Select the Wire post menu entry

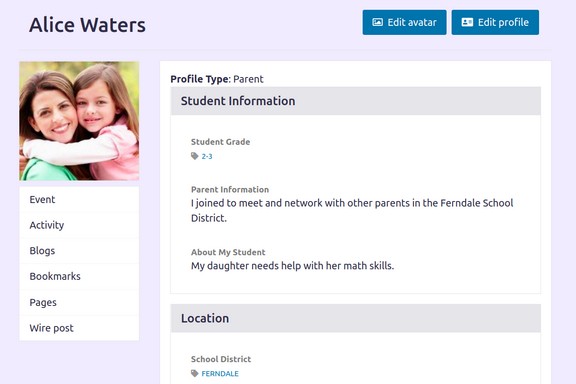79,328
